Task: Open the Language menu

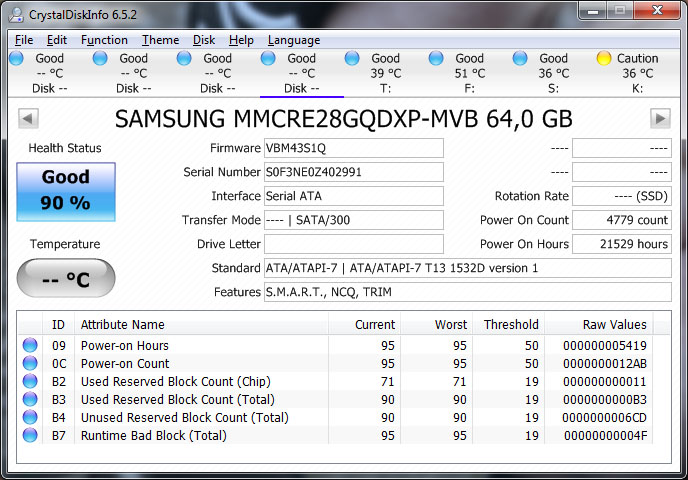Action: click(x=294, y=40)
